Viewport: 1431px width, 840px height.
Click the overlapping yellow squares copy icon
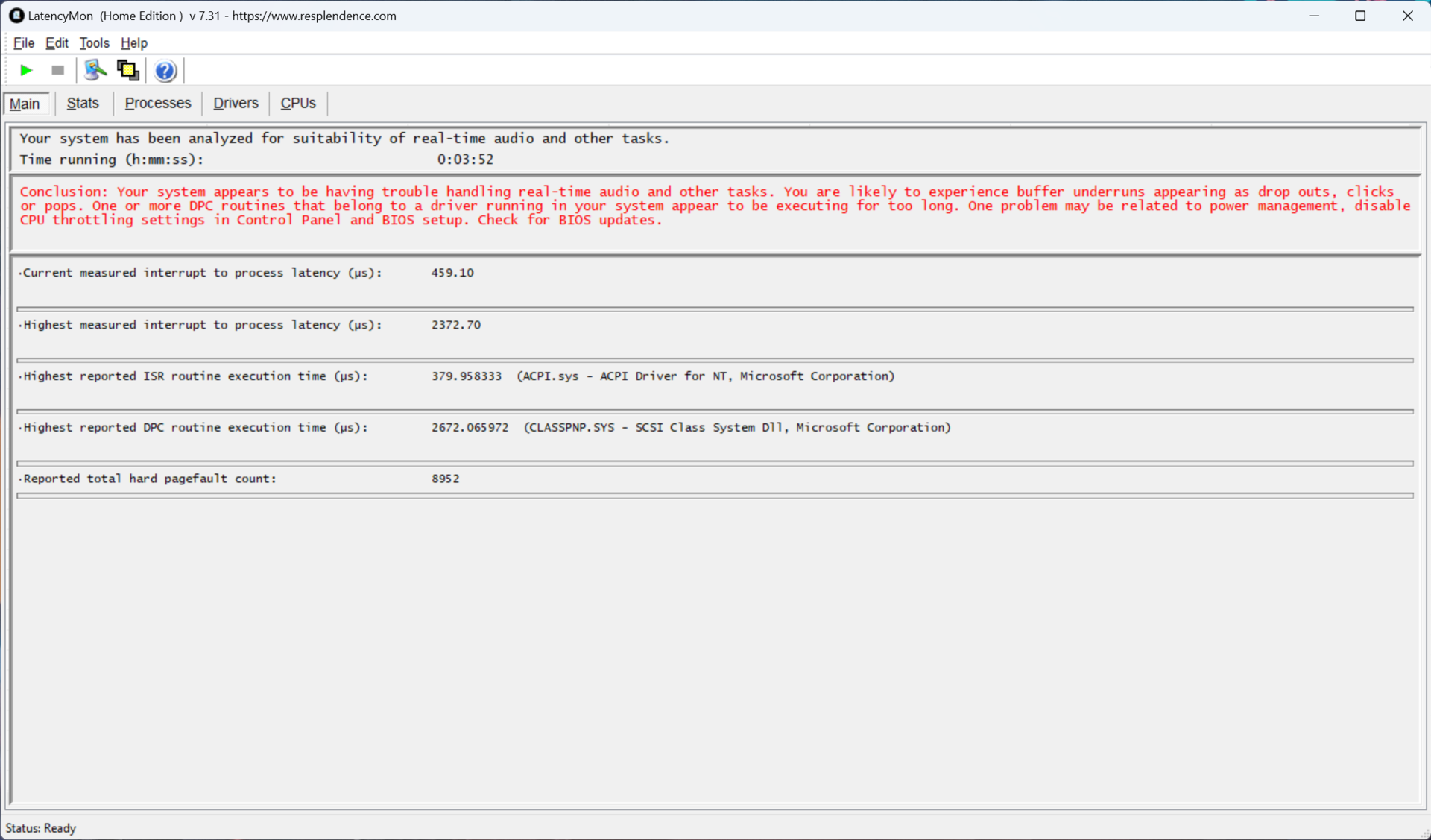pos(127,70)
